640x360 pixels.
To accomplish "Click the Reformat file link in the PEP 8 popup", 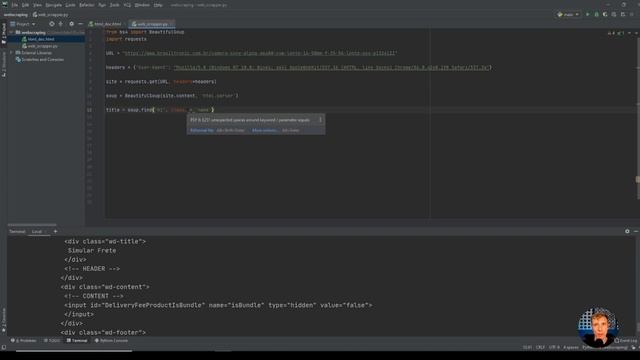I will click(x=202, y=130).
